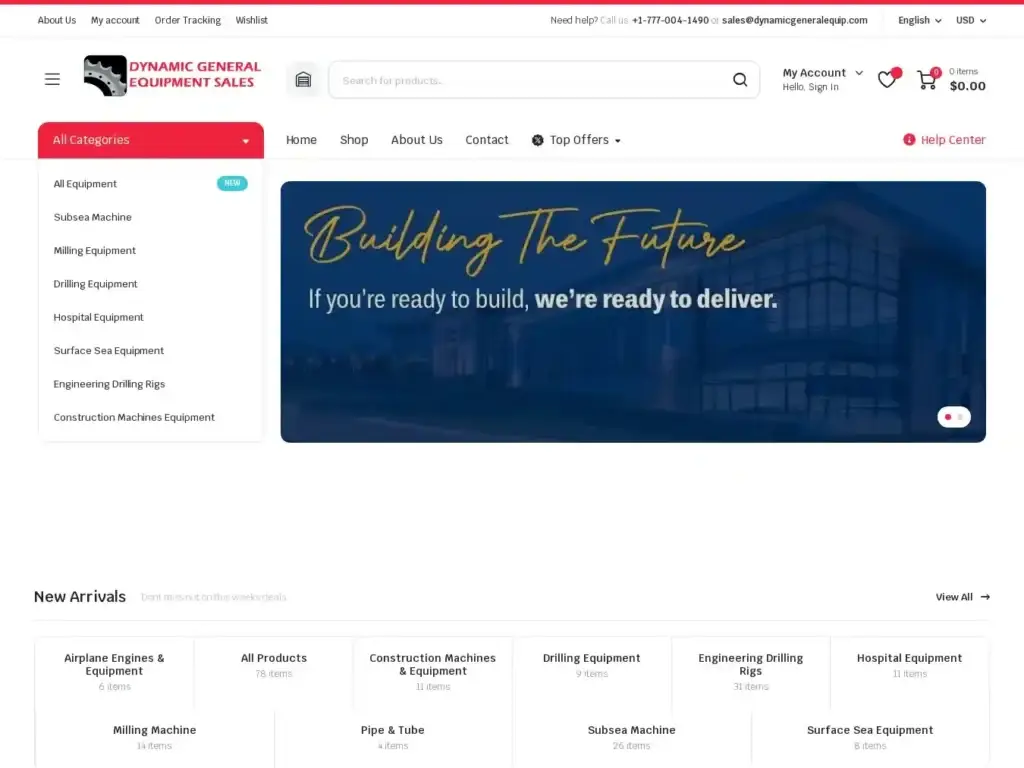Screen dimensions: 1024x768
Task: Go to the Shop menu item
Action: click(354, 140)
